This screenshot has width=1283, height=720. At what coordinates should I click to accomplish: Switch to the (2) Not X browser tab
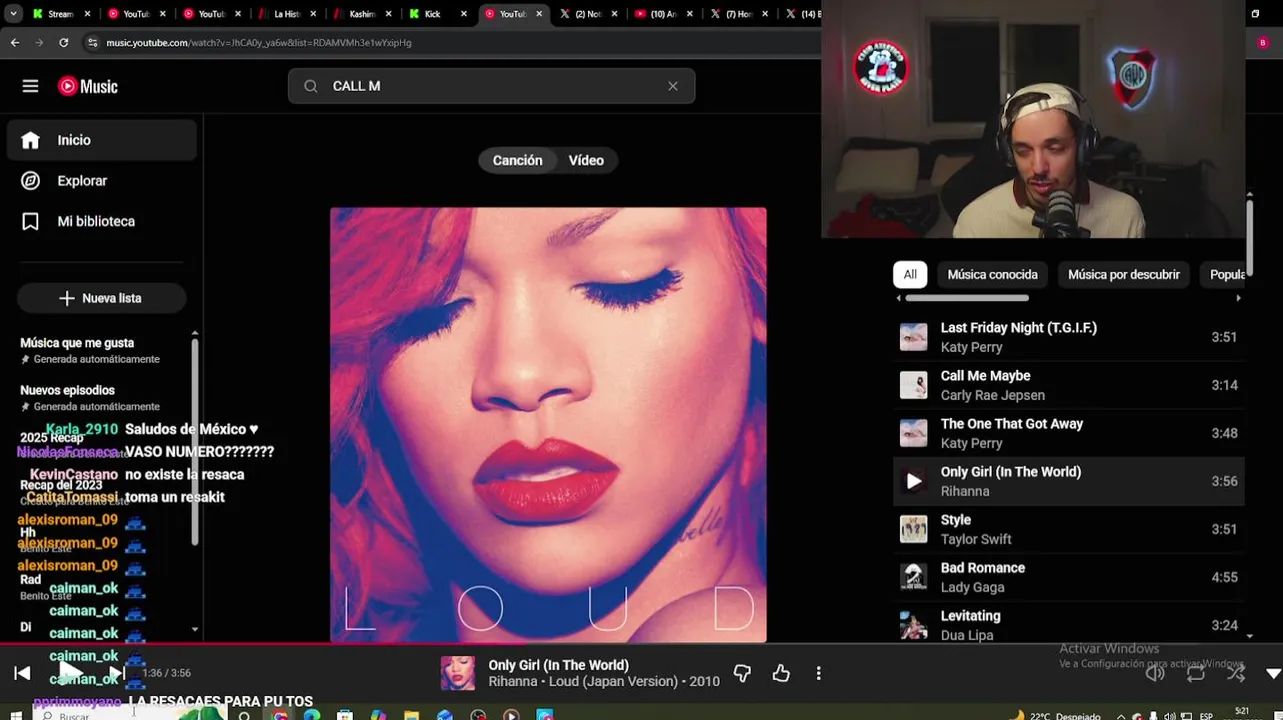(x=588, y=14)
